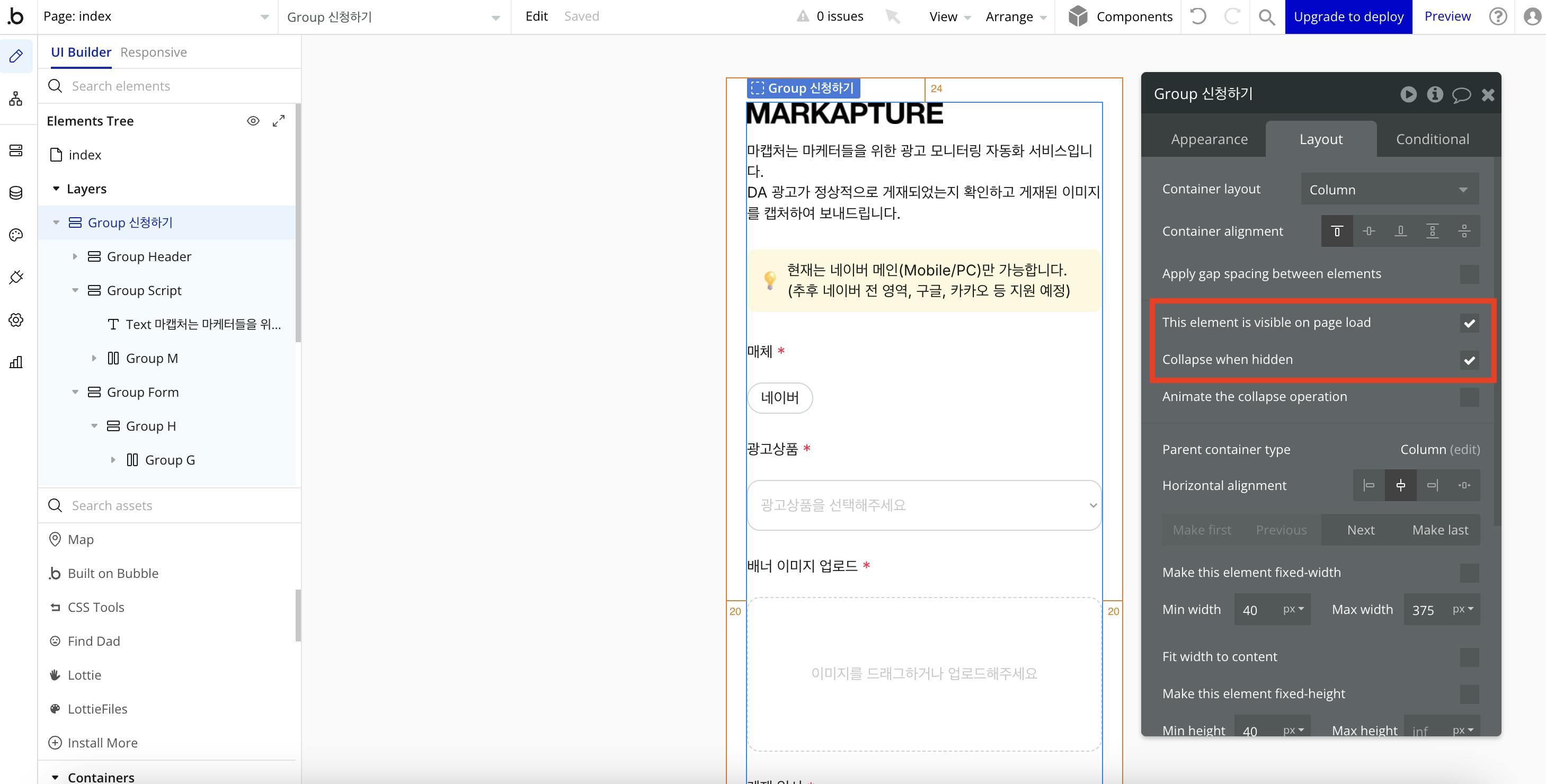Open the Min width px unit dropdown
Screen dimensions: 1546x784
pyautogui.click(x=1293, y=609)
